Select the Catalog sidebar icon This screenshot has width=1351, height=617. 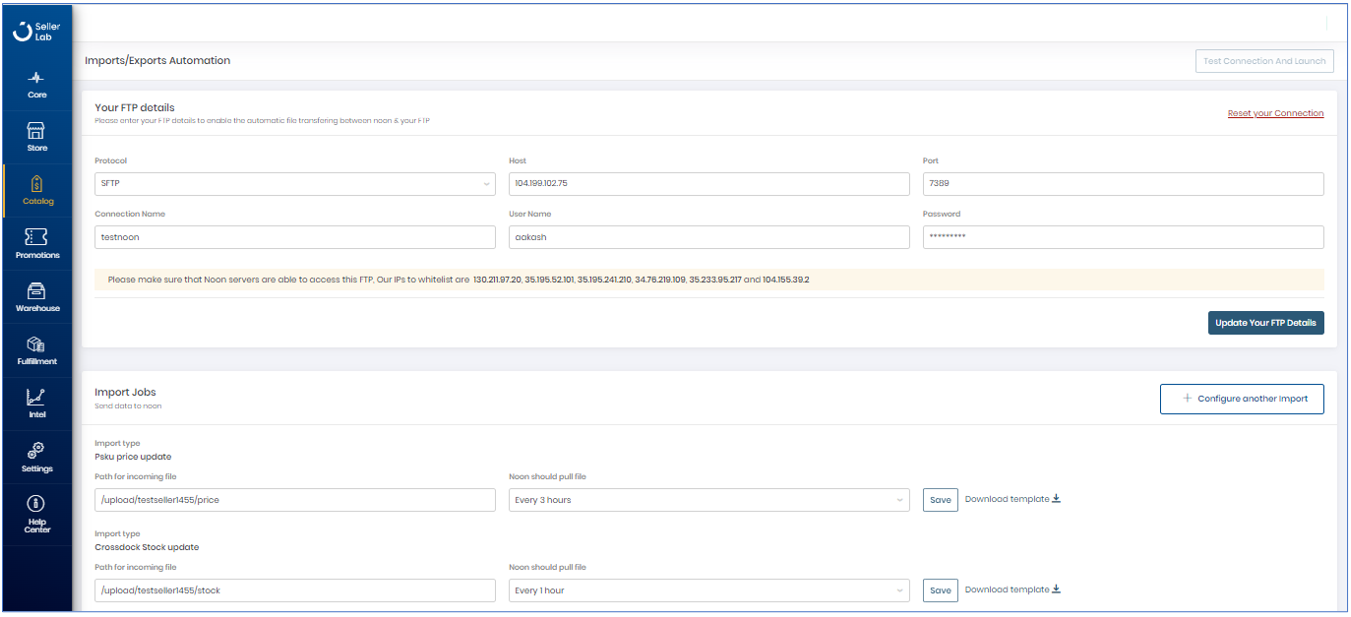pyautogui.click(x=38, y=190)
